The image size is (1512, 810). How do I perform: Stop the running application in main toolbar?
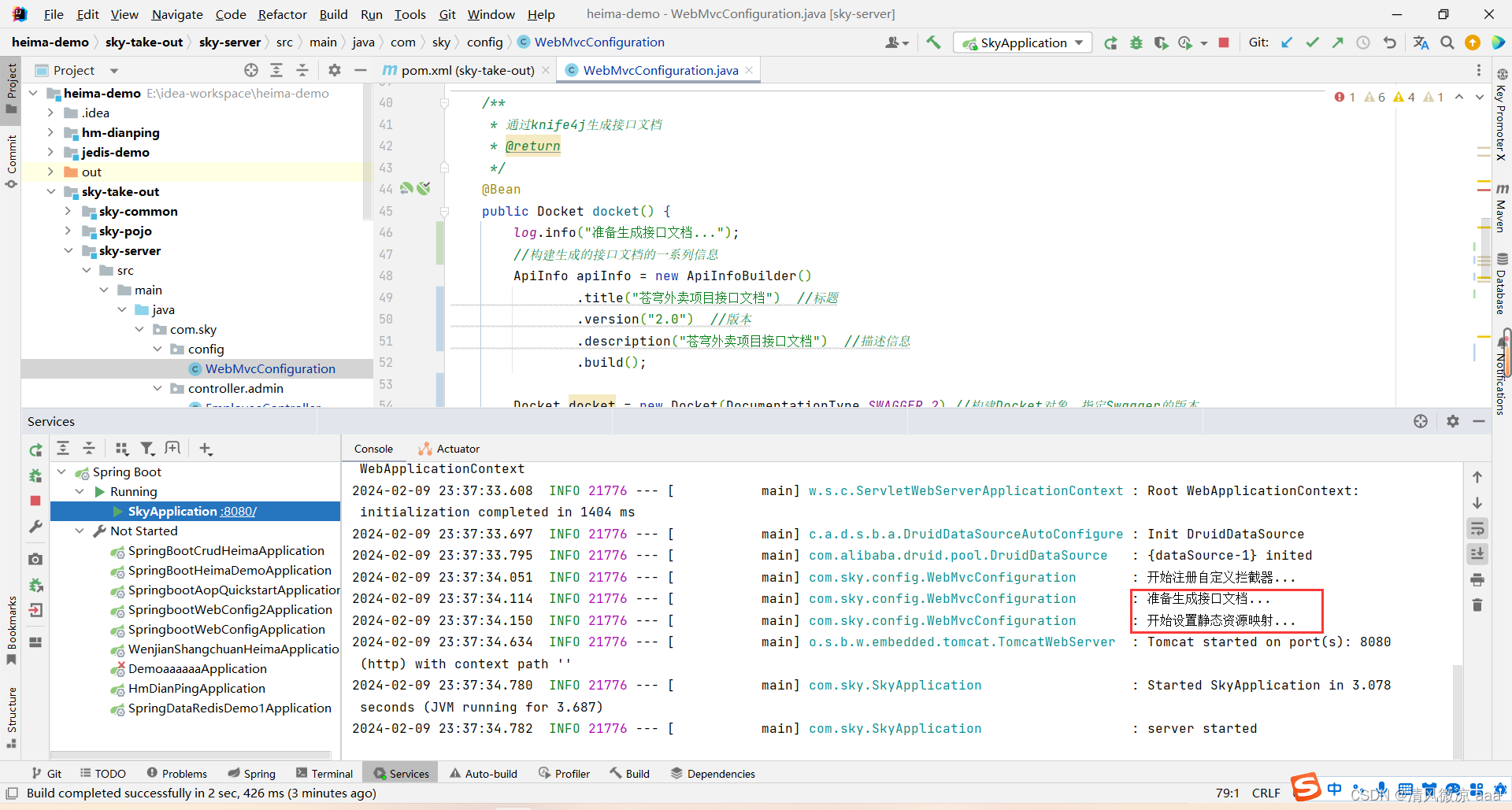tap(1224, 43)
